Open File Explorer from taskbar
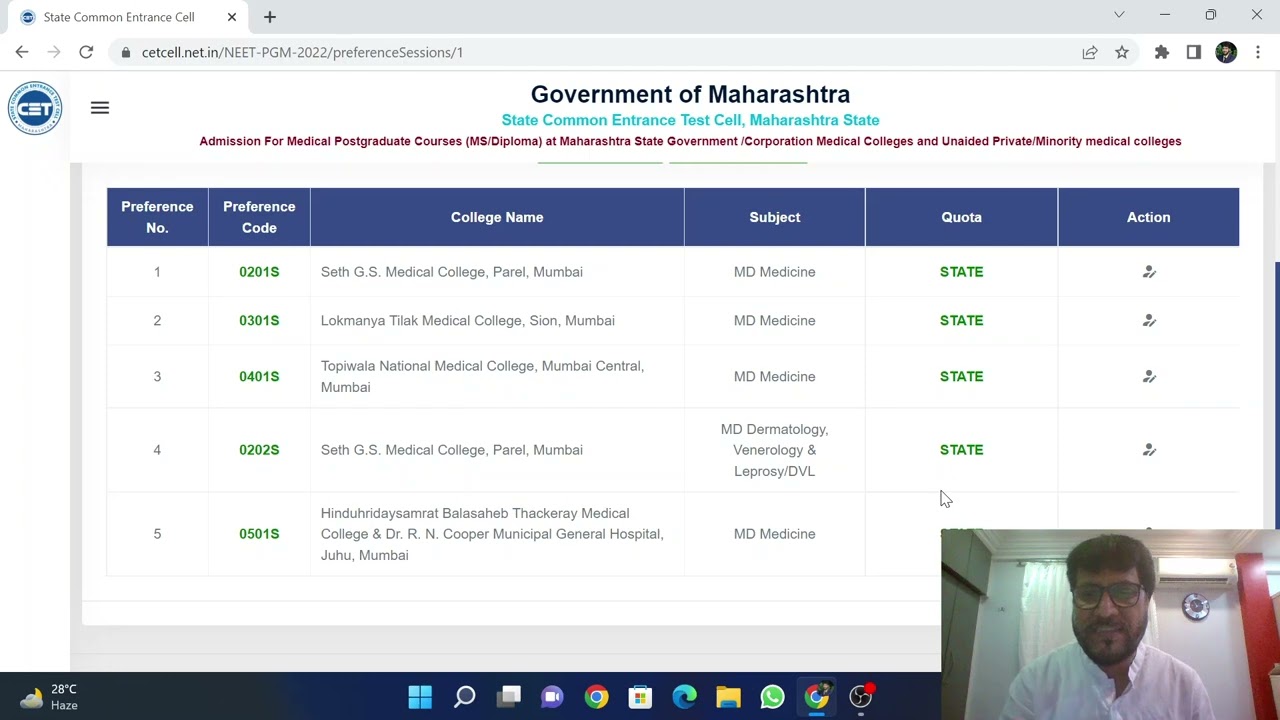 pyautogui.click(x=728, y=696)
